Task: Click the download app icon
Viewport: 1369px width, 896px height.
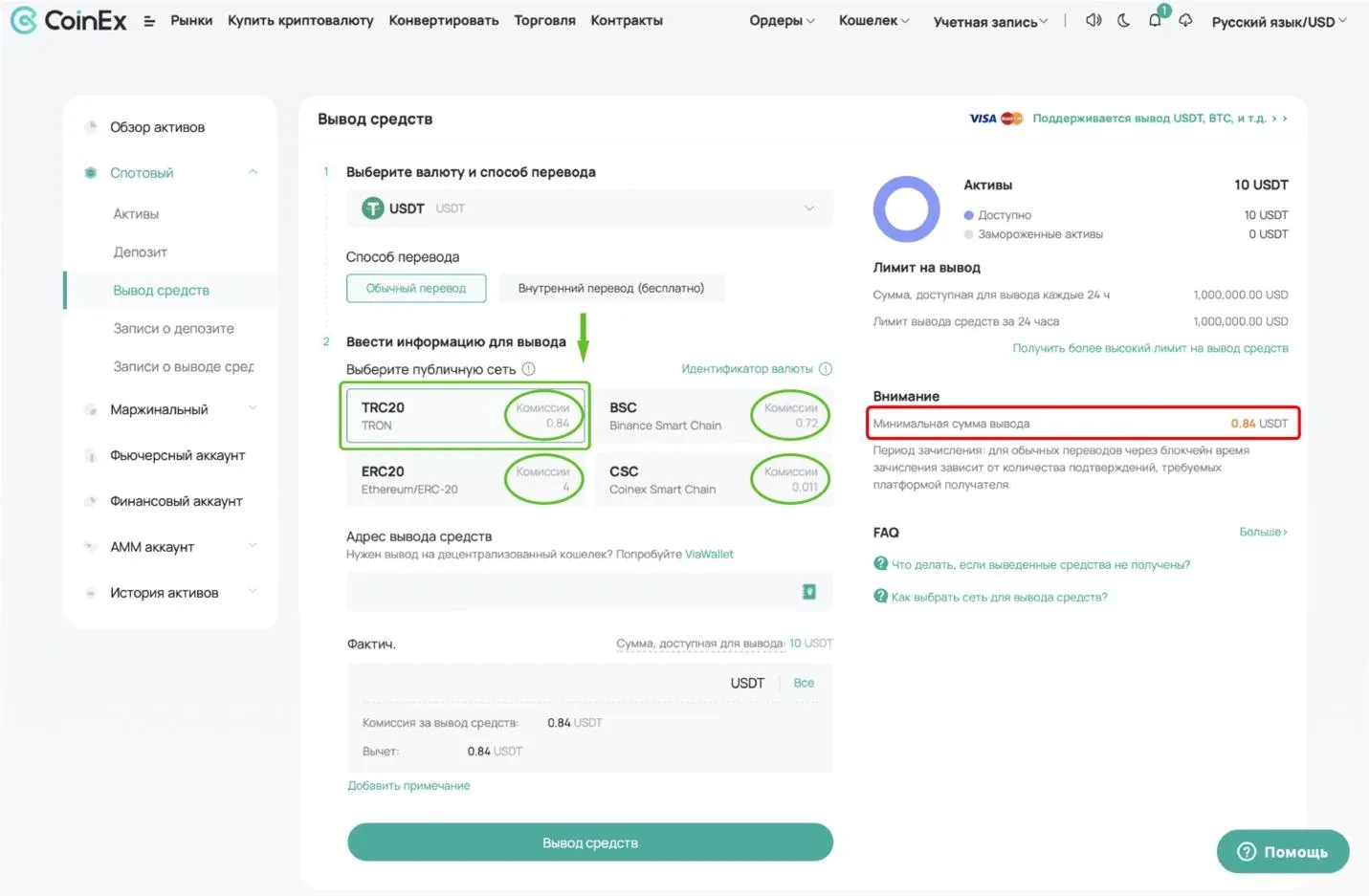Action: tap(1185, 20)
